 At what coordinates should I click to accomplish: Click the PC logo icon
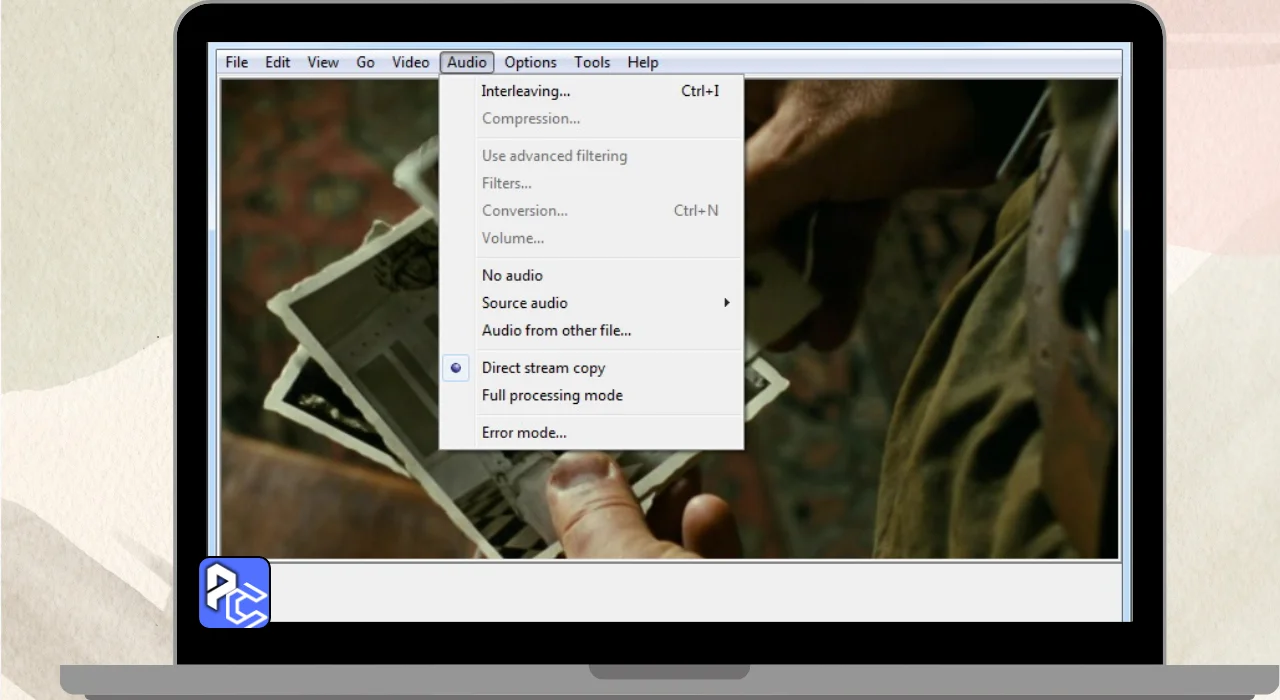pos(234,592)
